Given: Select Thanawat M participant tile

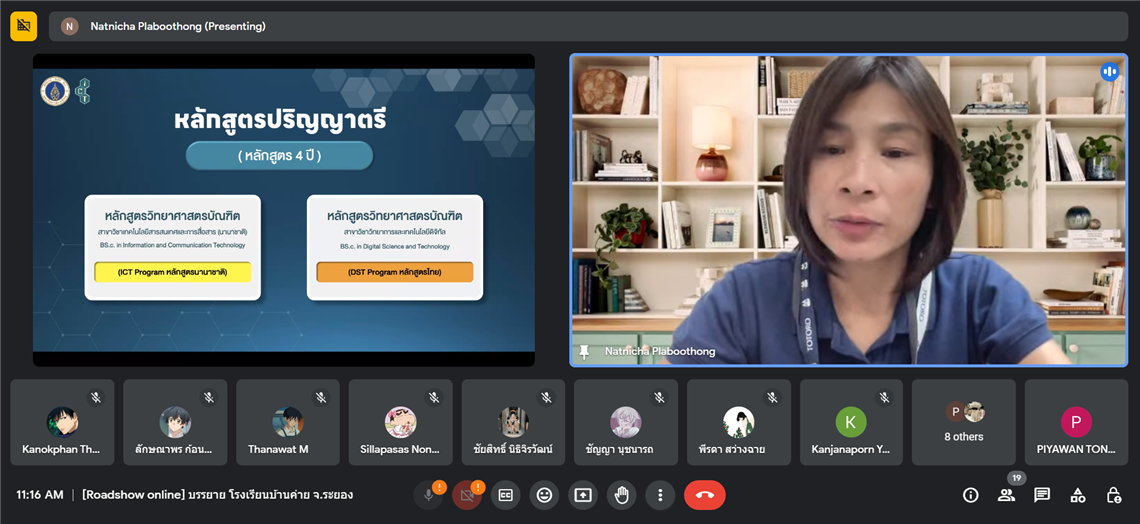Looking at the screenshot, I should [288, 422].
